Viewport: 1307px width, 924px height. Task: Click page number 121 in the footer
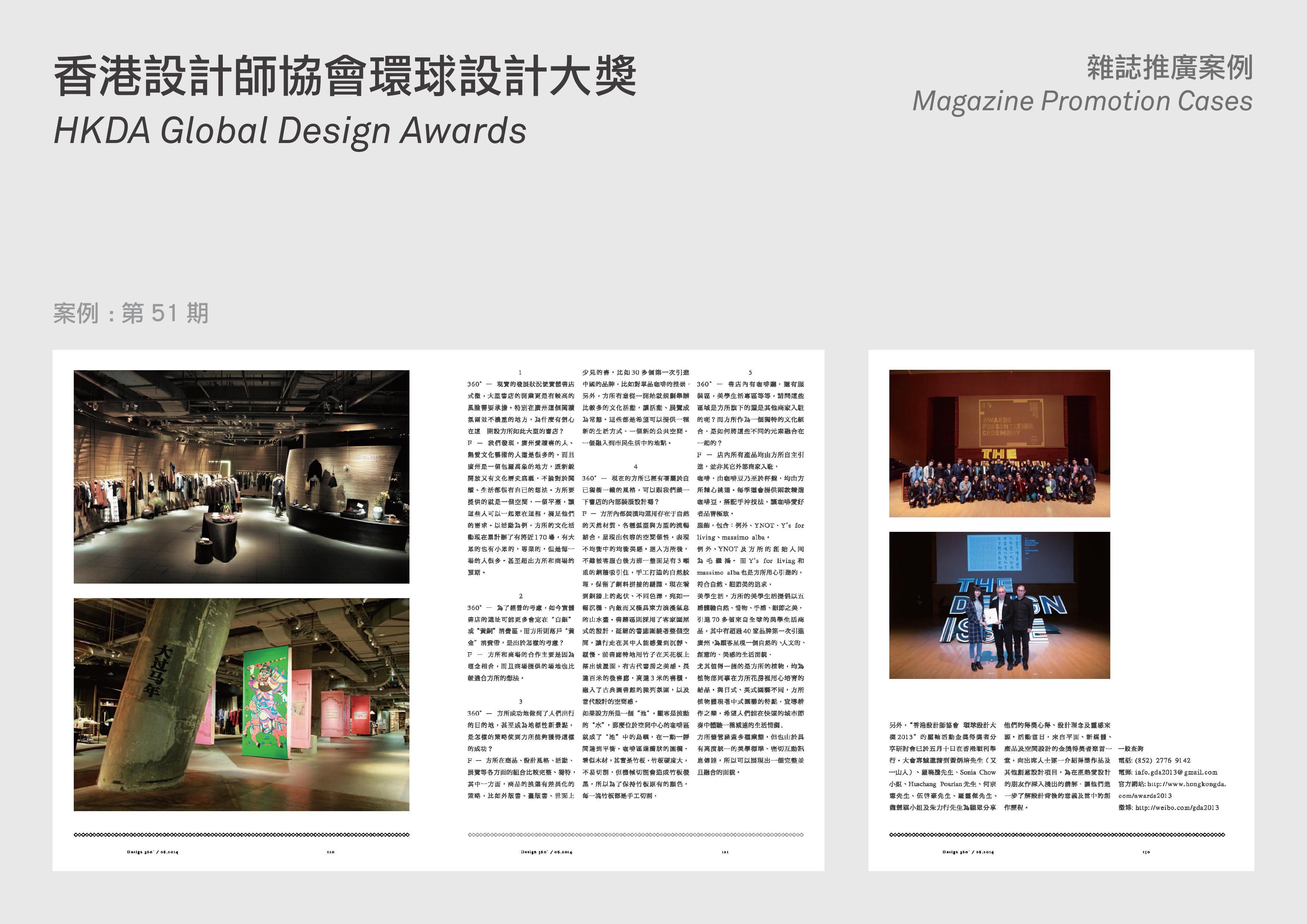click(725, 852)
